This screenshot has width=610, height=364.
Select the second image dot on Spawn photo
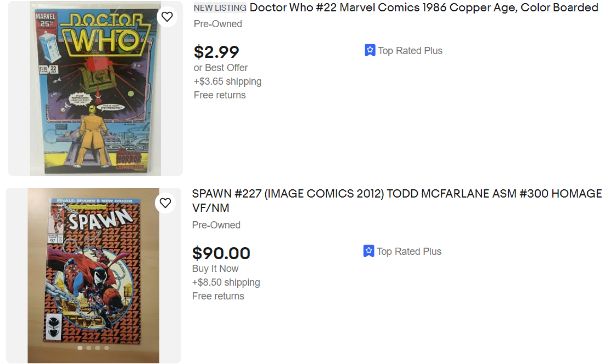tap(89, 348)
